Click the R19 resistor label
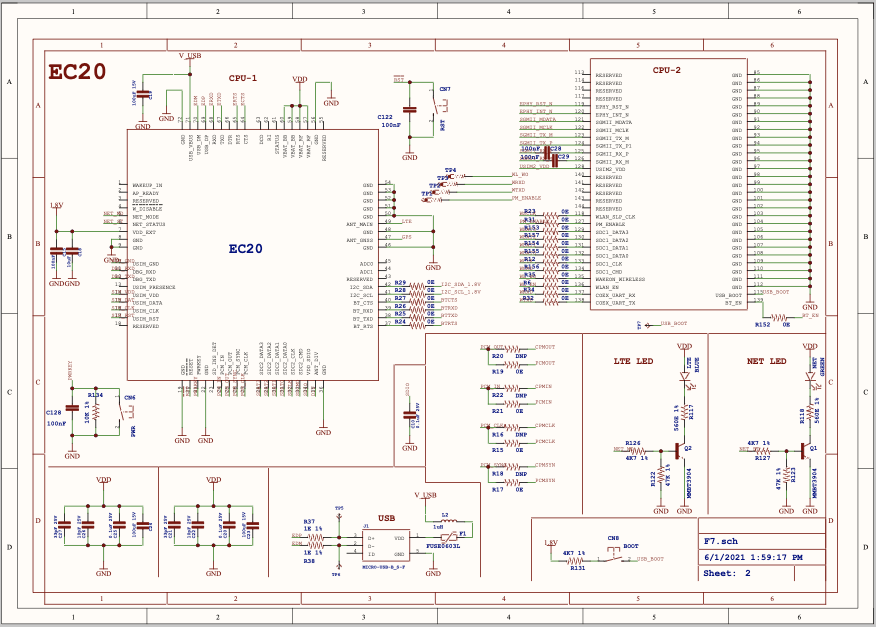876x627 pixels. pos(497,372)
